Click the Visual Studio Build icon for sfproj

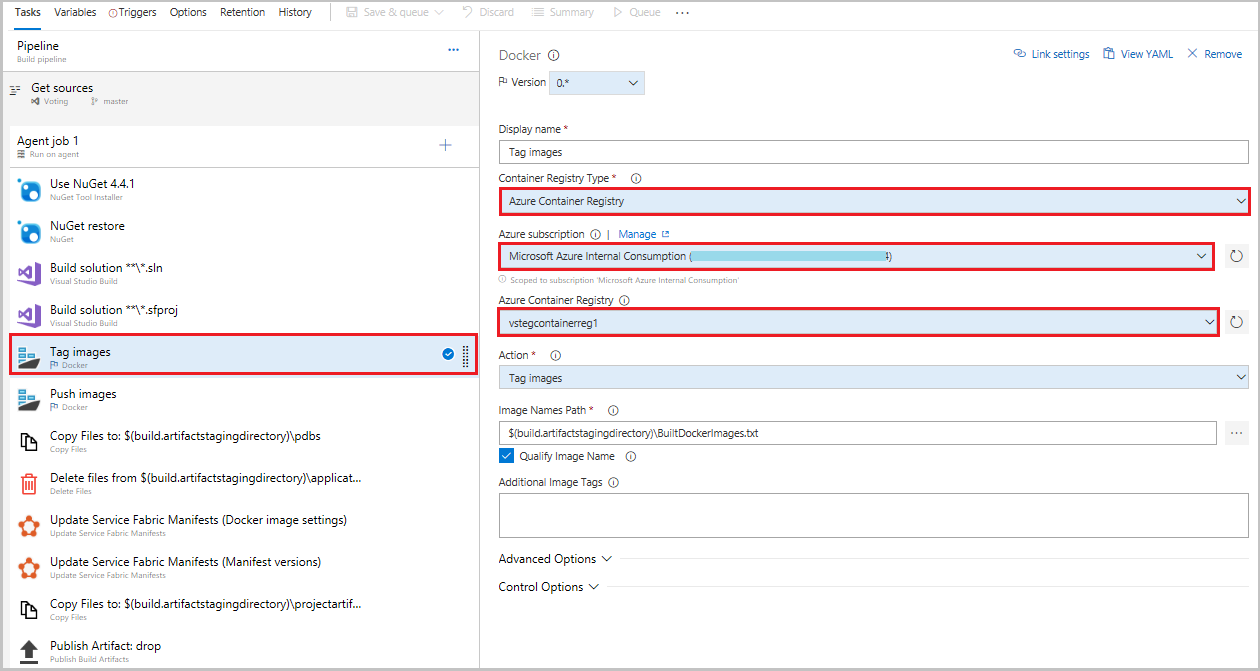(x=29, y=315)
